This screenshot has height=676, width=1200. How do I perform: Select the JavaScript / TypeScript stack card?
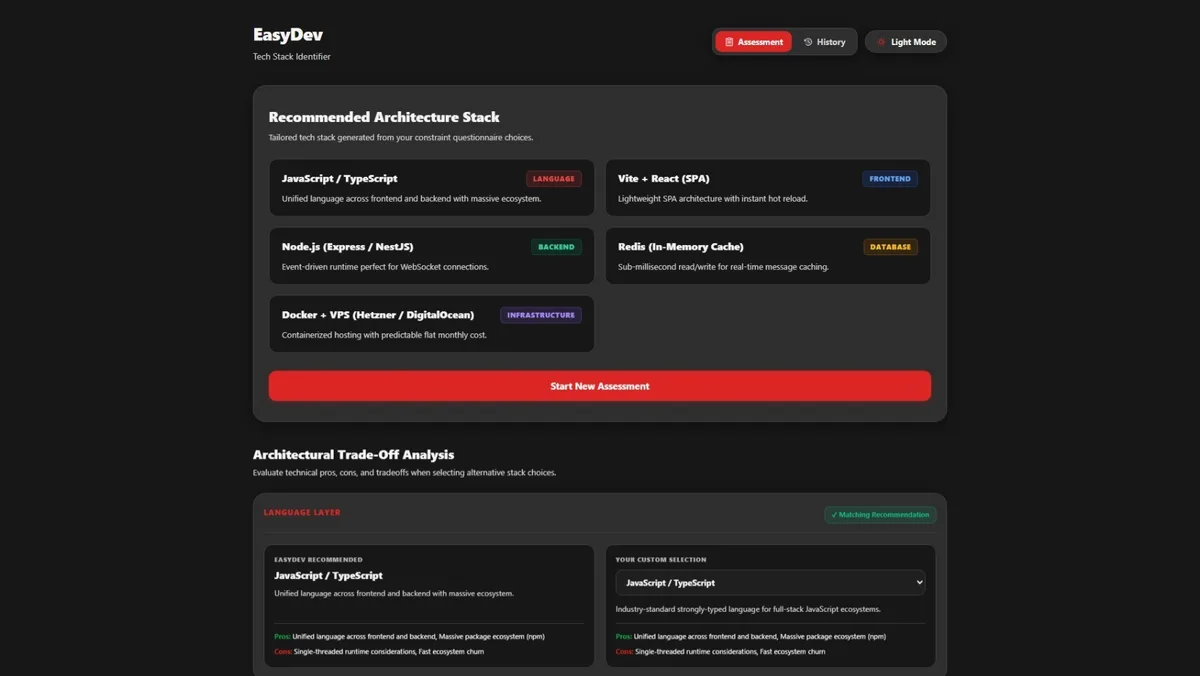(x=431, y=188)
